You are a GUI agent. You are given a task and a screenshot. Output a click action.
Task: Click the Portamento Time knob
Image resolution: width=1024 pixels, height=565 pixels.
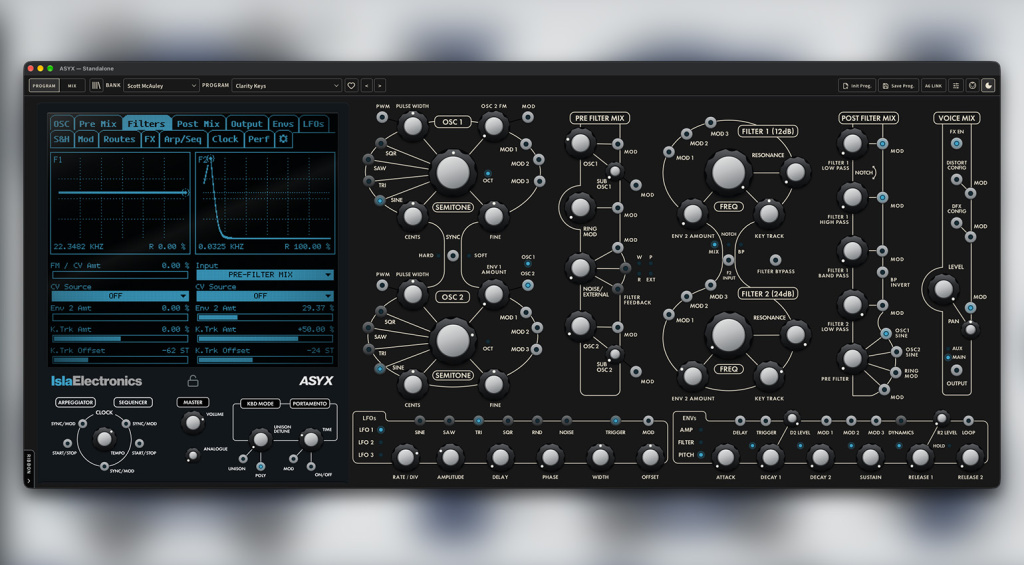[311, 439]
